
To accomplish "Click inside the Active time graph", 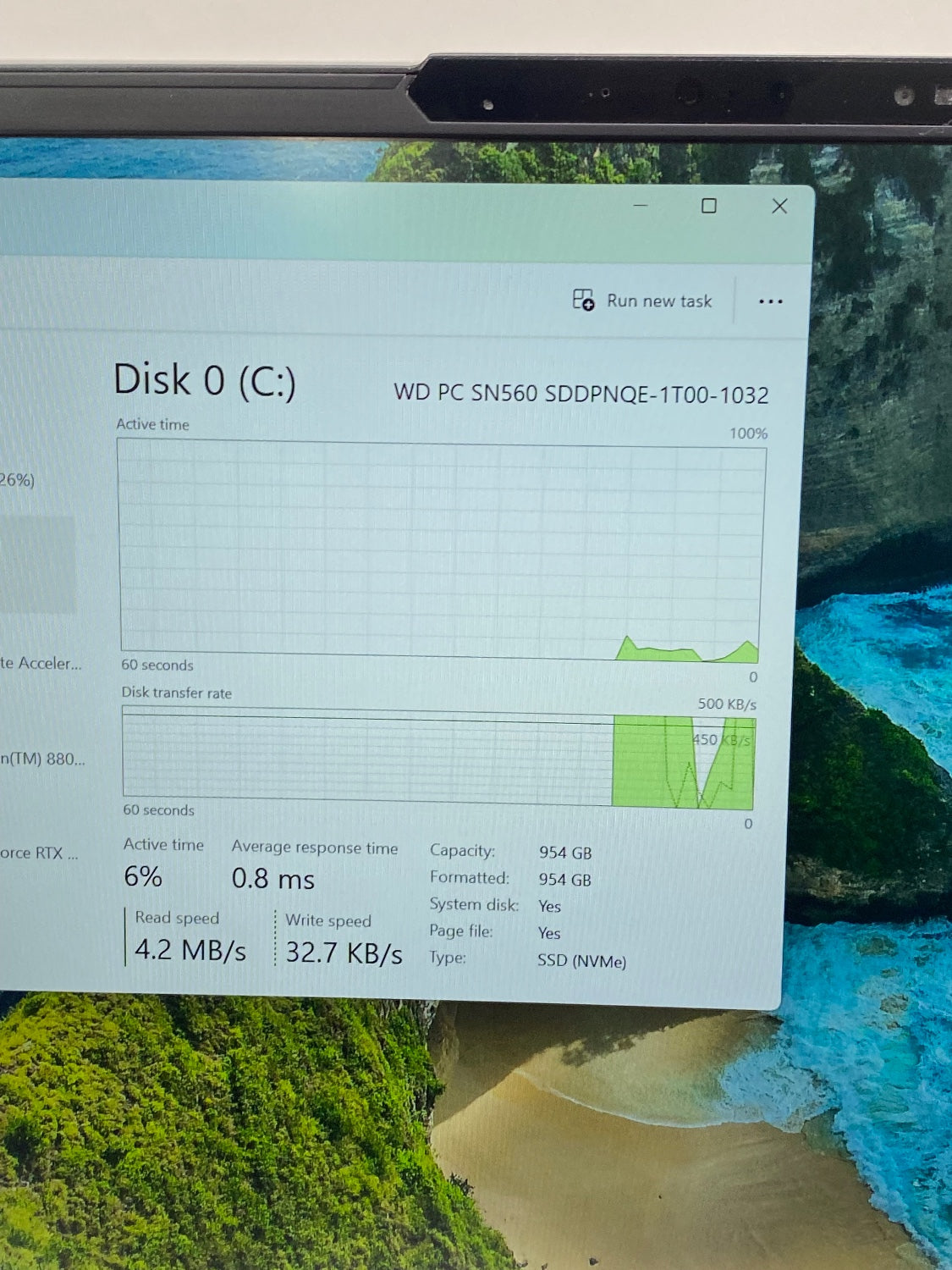I will [x=440, y=550].
